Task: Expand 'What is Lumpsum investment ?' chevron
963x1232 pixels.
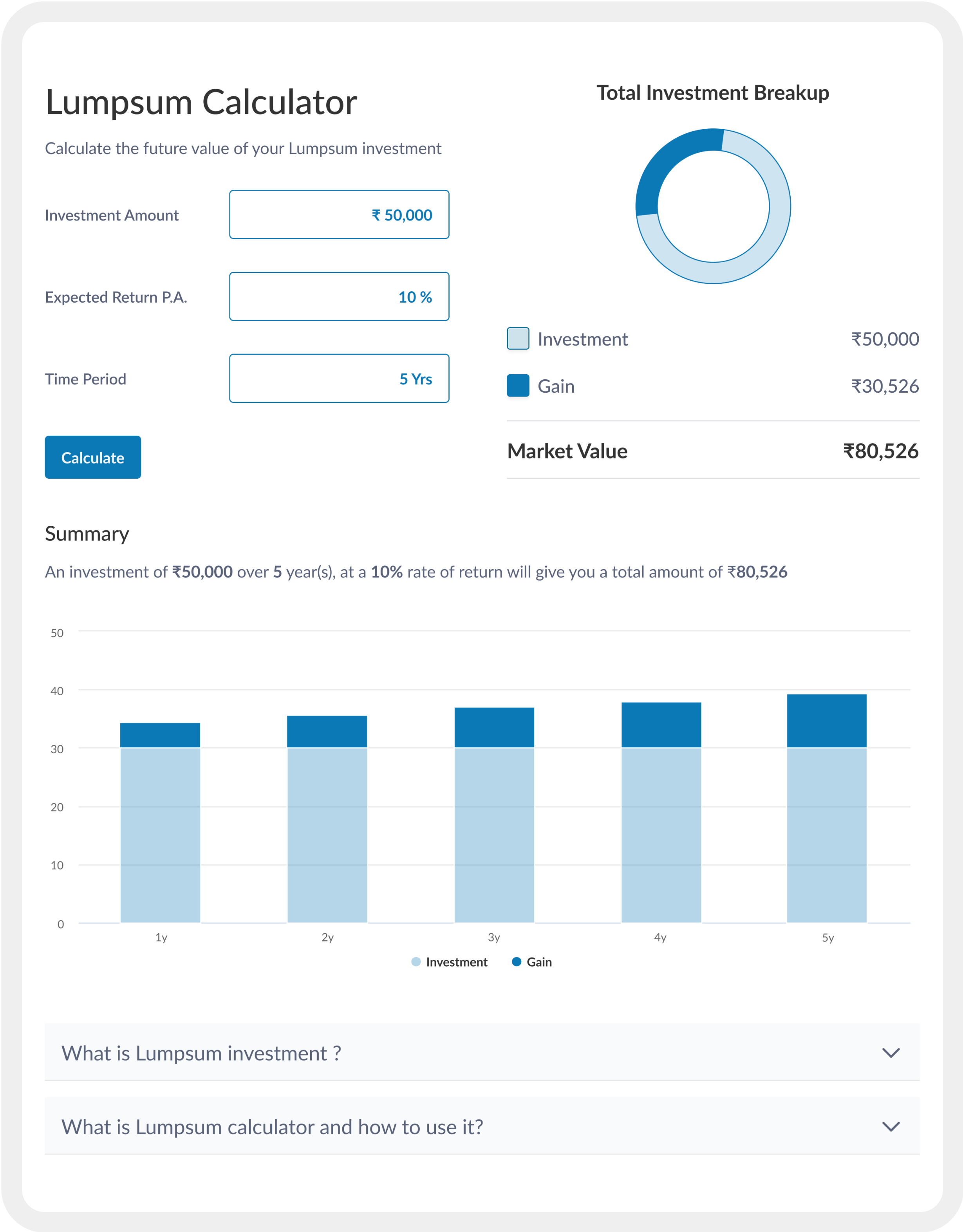Action: 890,1053
